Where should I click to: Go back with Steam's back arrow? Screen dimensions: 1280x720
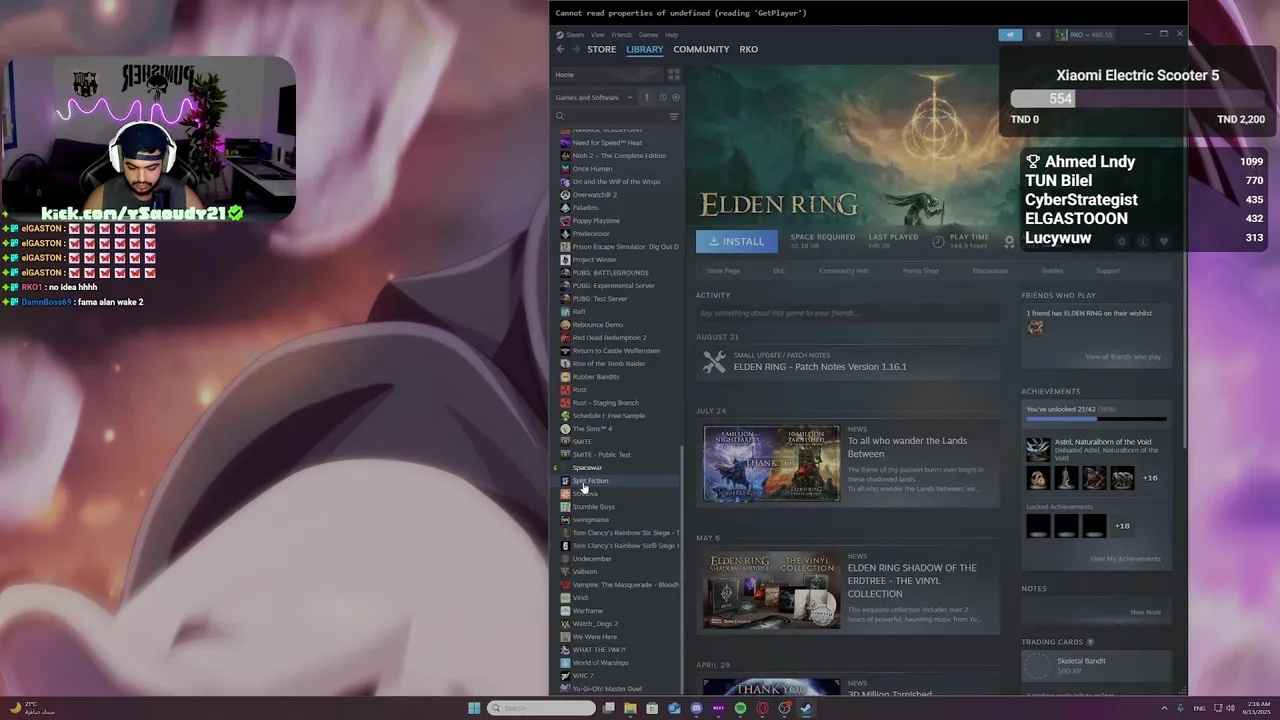[560, 49]
